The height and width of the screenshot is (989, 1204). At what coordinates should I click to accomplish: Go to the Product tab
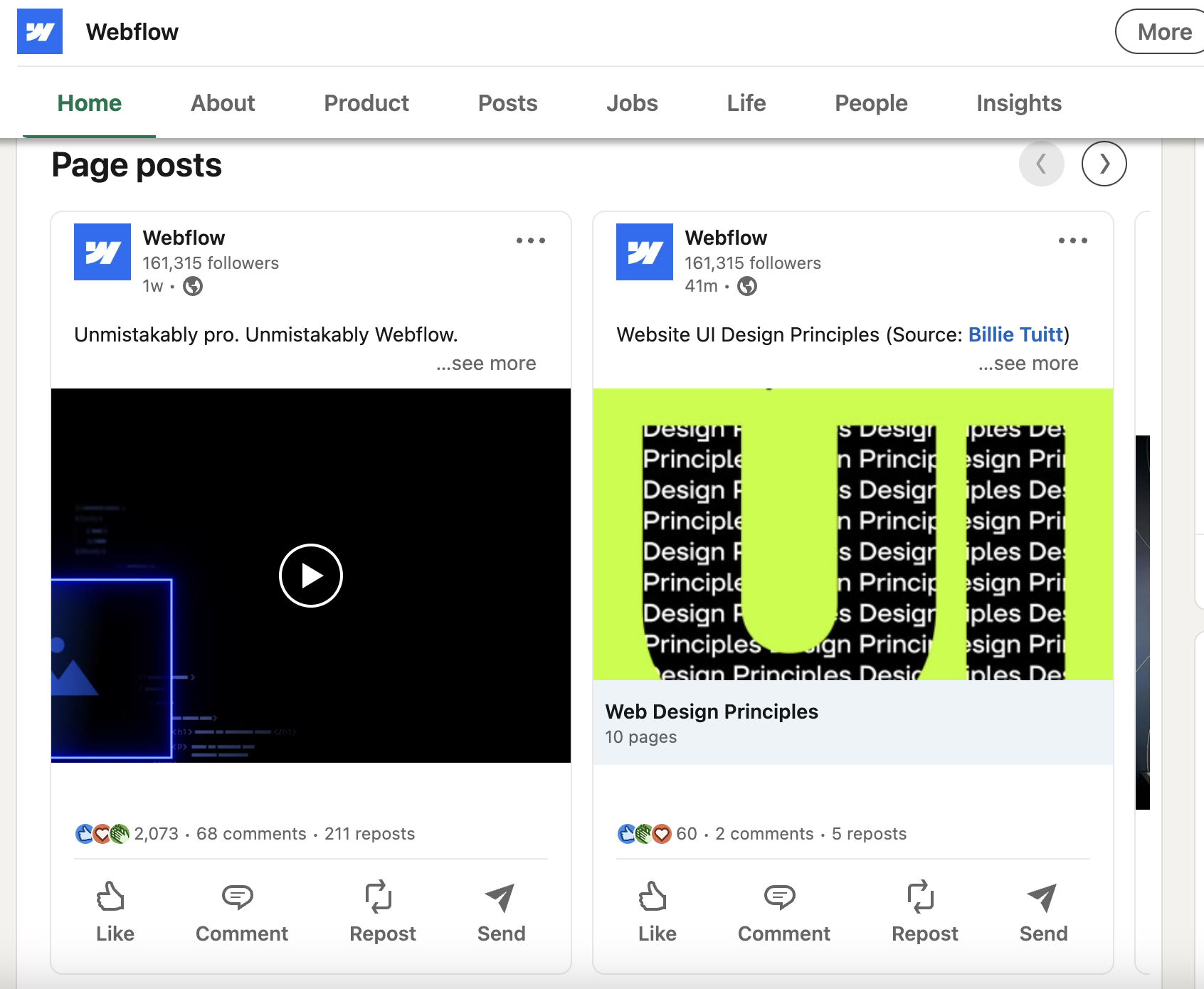[366, 103]
